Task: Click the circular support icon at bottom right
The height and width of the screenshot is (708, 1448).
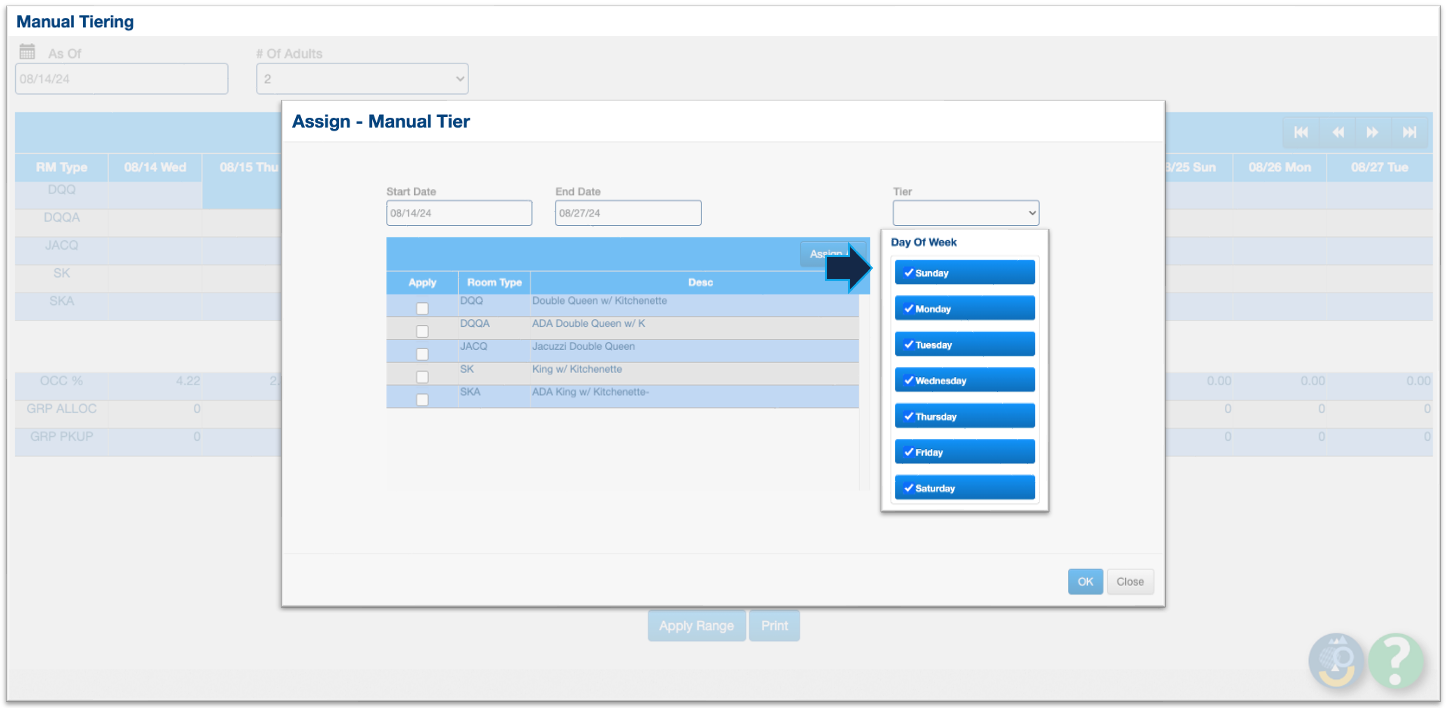Action: pos(1337,661)
